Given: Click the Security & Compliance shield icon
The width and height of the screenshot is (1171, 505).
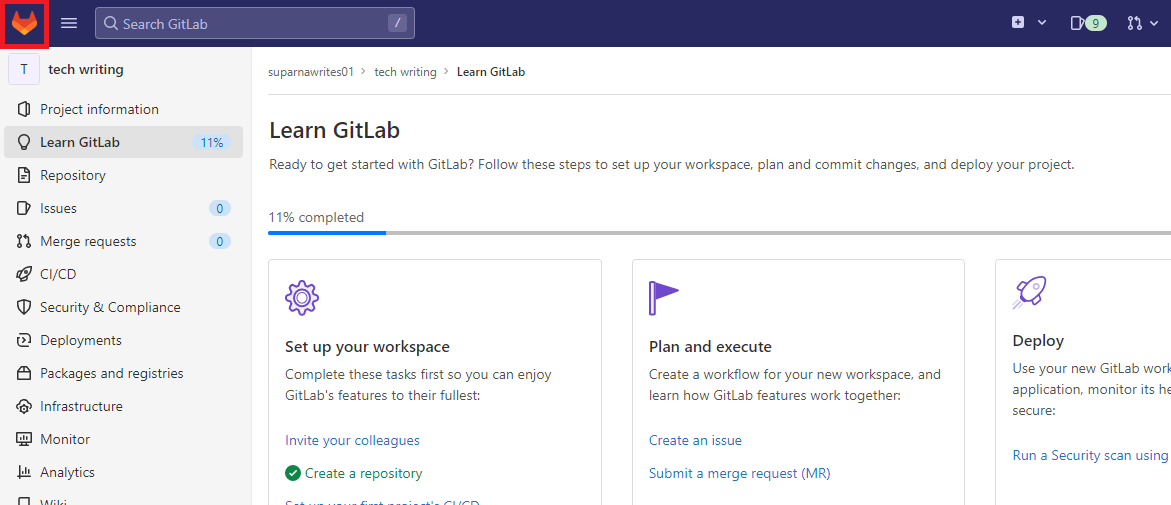Looking at the screenshot, I should (24, 307).
